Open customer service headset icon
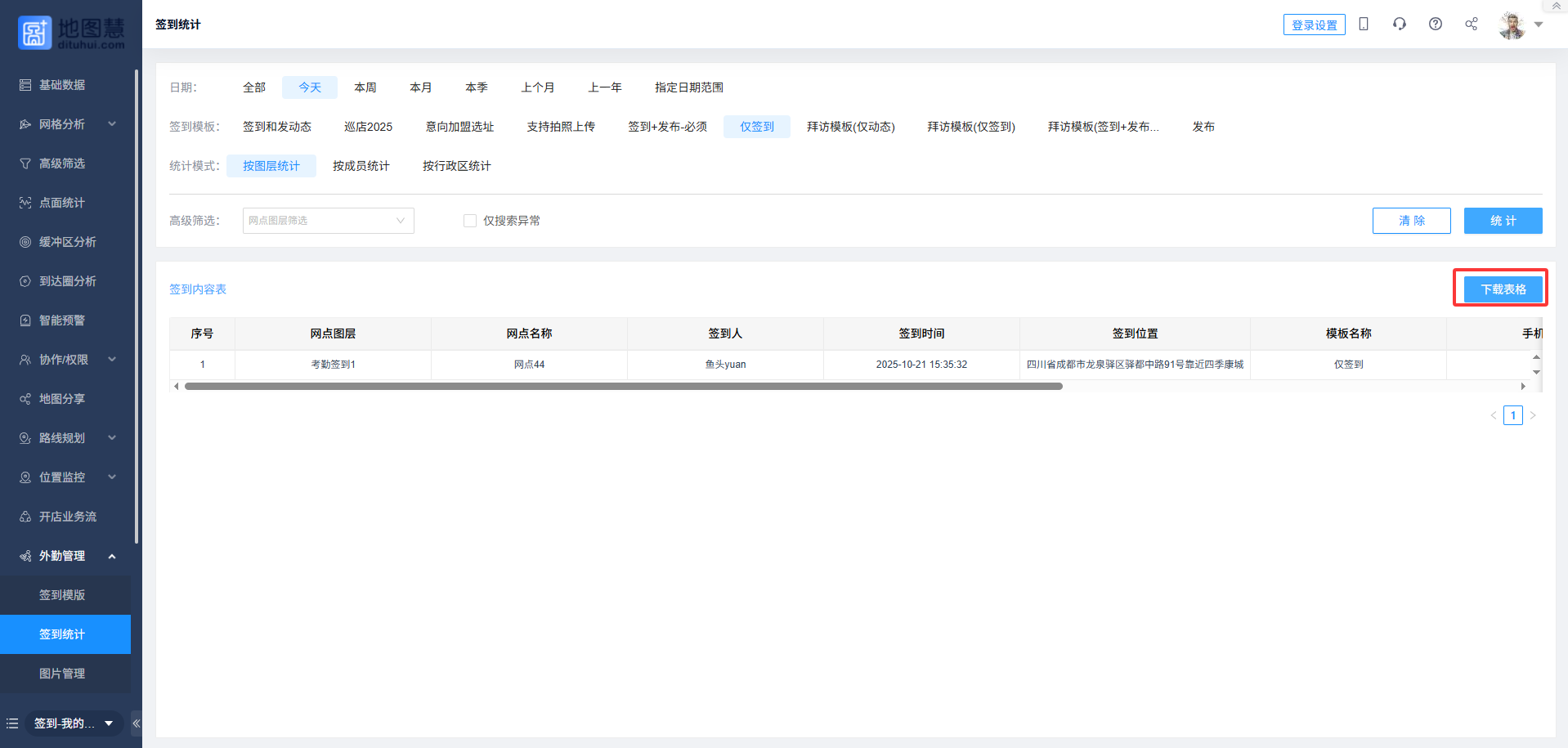This screenshot has width=1568, height=748. [1399, 25]
